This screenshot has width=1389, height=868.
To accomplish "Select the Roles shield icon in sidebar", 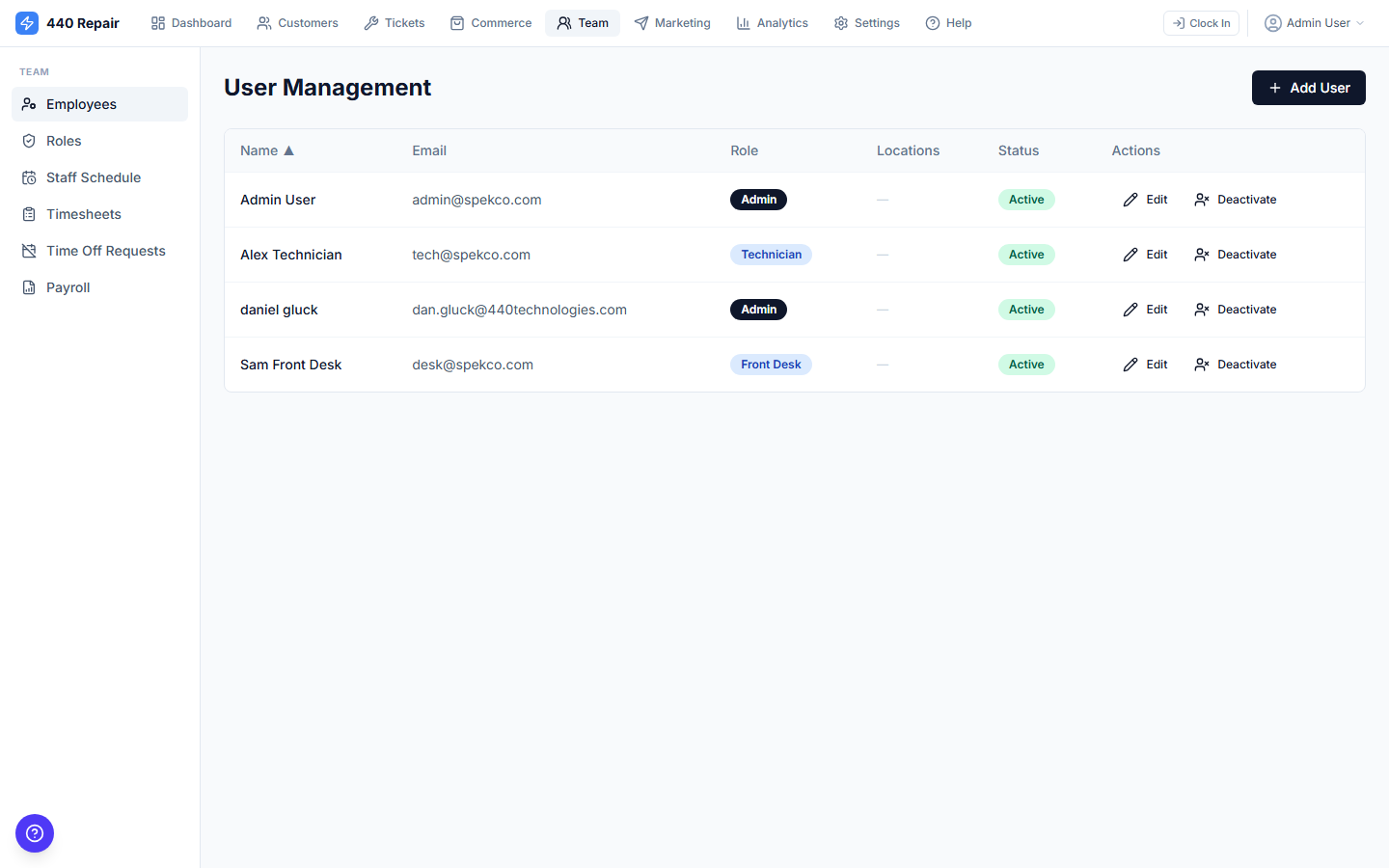I will click(x=30, y=141).
